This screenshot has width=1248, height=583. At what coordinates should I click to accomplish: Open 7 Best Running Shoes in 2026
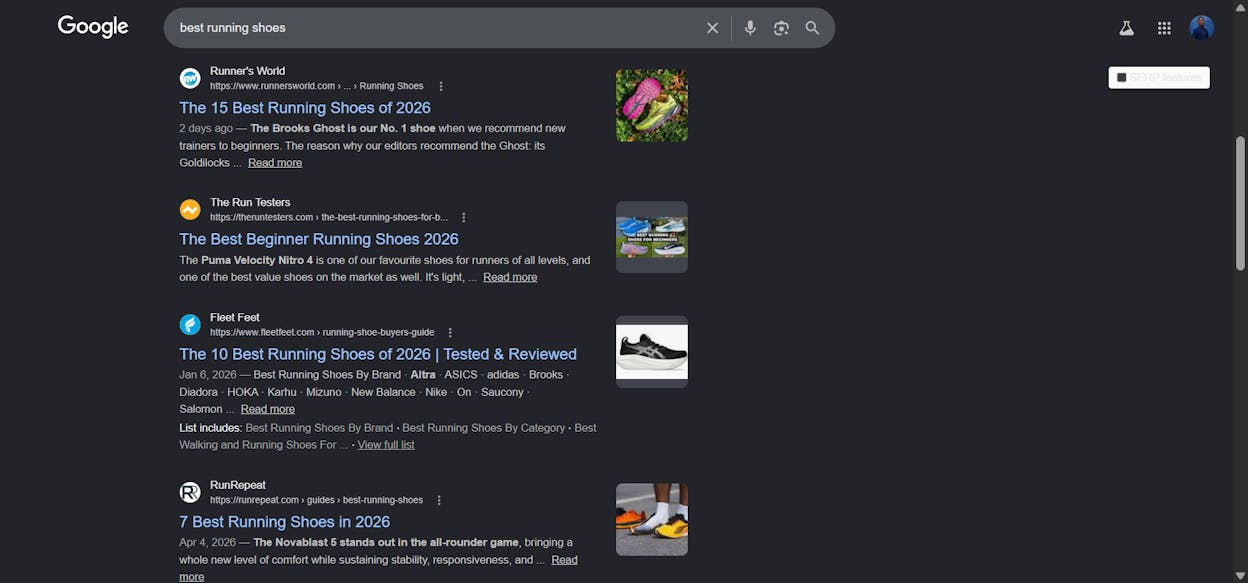click(285, 522)
